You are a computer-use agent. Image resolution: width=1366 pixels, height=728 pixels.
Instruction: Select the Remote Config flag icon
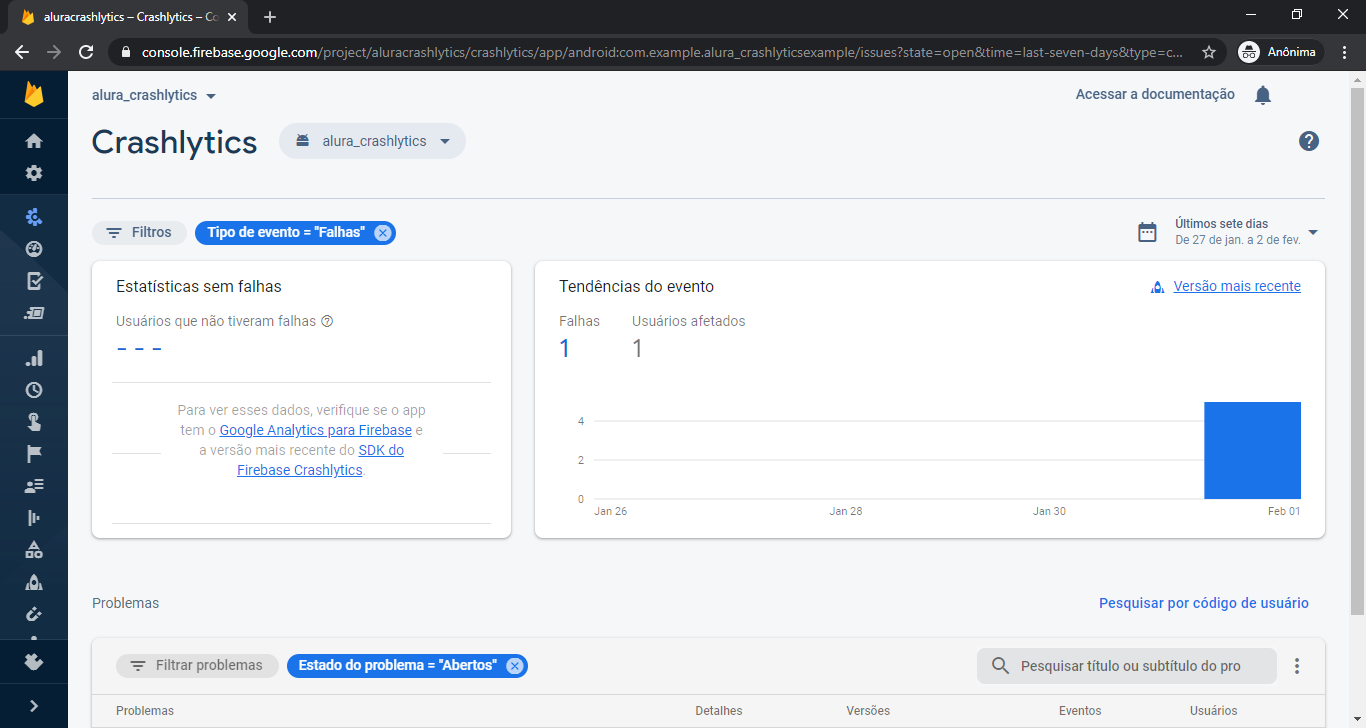pyautogui.click(x=34, y=453)
